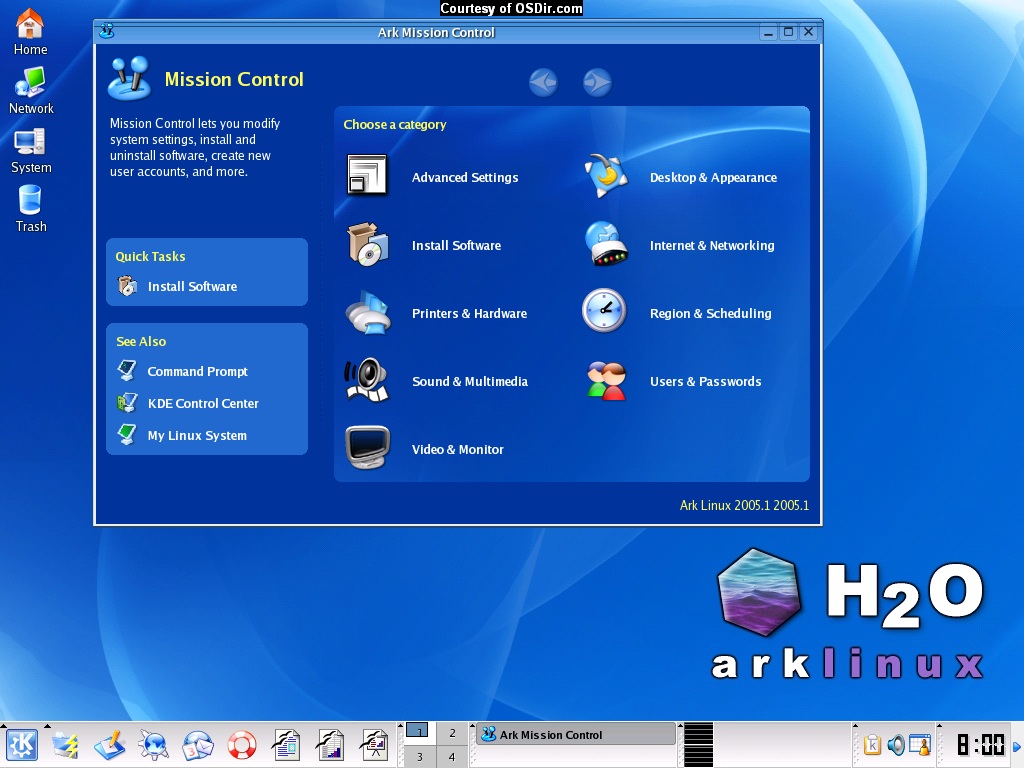Open the calendar reminder tray icon
The image size is (1024, 768).
tap(920, 744)
